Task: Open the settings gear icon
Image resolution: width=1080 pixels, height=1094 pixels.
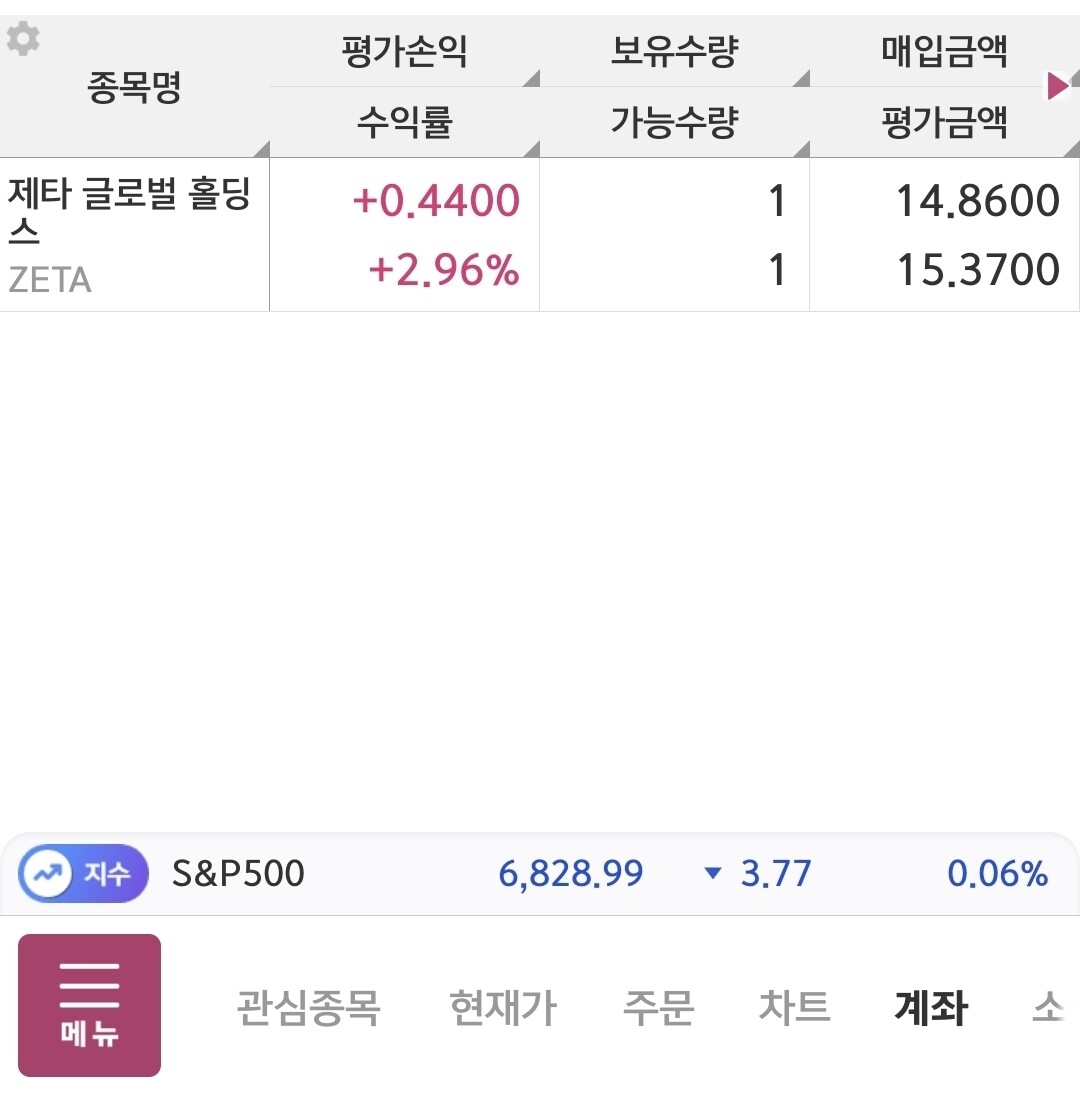Action: coord(23,39)
